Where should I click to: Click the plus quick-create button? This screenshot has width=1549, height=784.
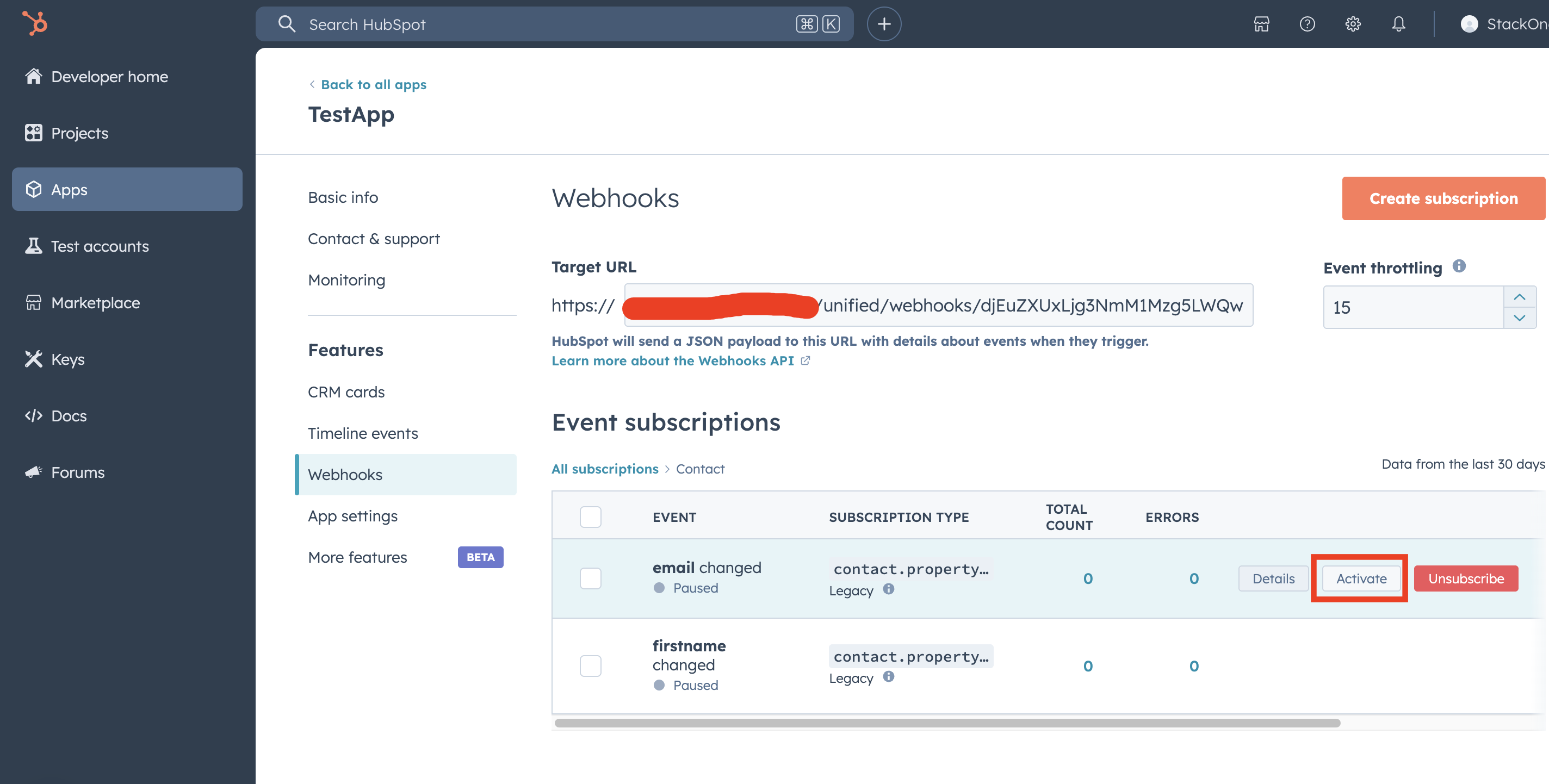pyautogui.click(x=883, y=24)
